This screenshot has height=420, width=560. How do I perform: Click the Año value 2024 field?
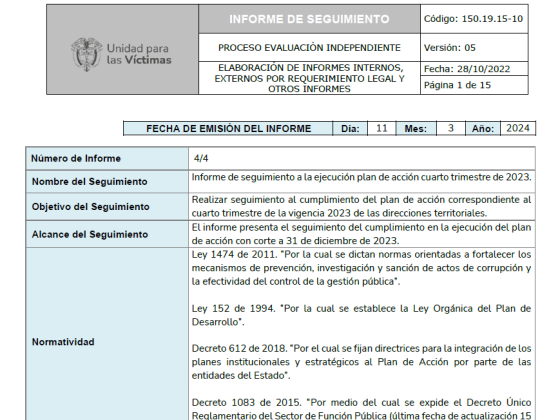(518, 128)
